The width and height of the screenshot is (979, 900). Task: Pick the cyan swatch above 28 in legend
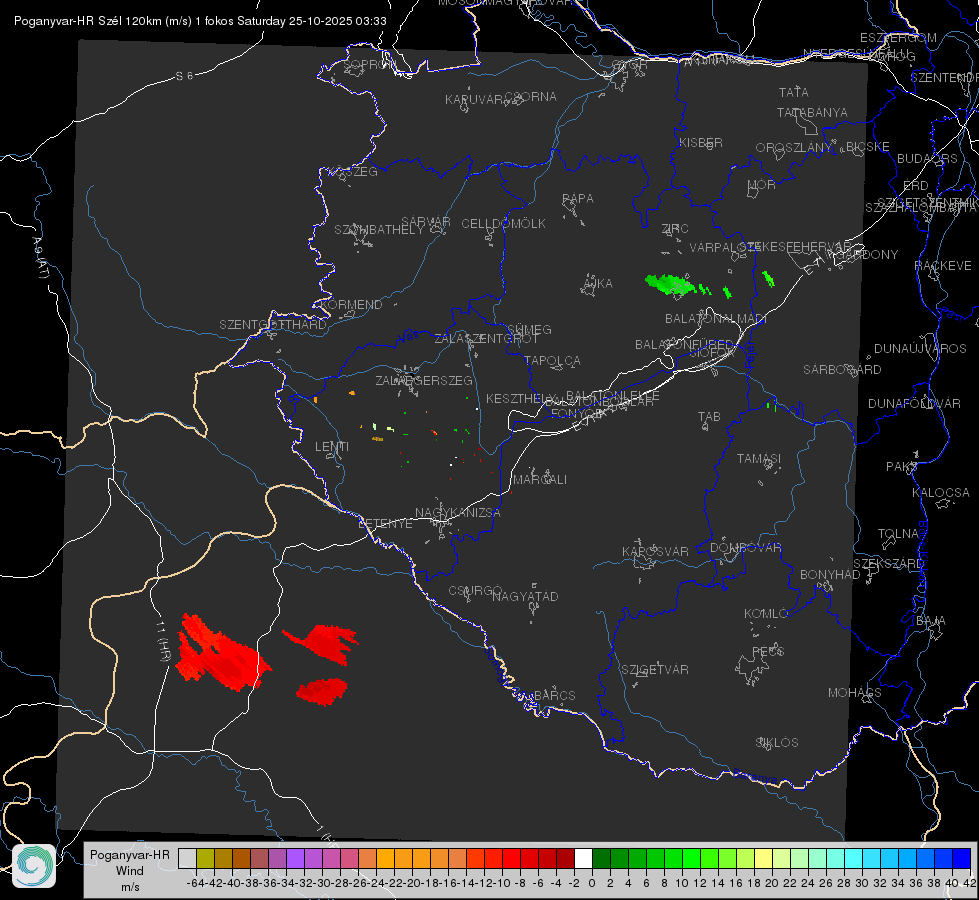click(853, 858)
